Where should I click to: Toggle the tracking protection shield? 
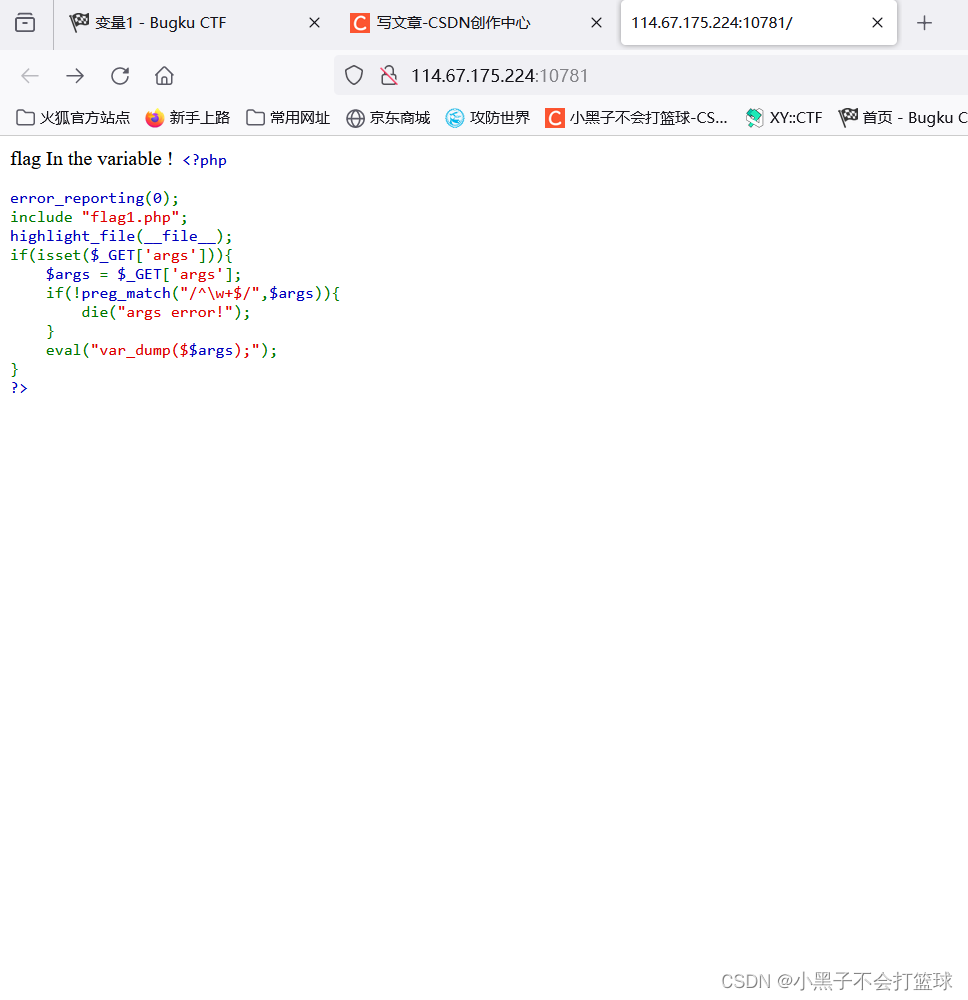(354, 75)
